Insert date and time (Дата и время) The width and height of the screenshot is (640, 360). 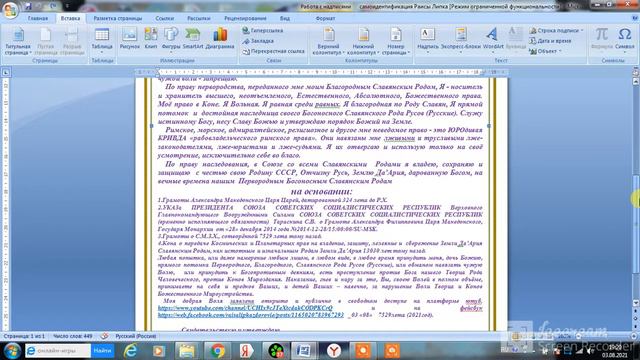click(550, 41)
